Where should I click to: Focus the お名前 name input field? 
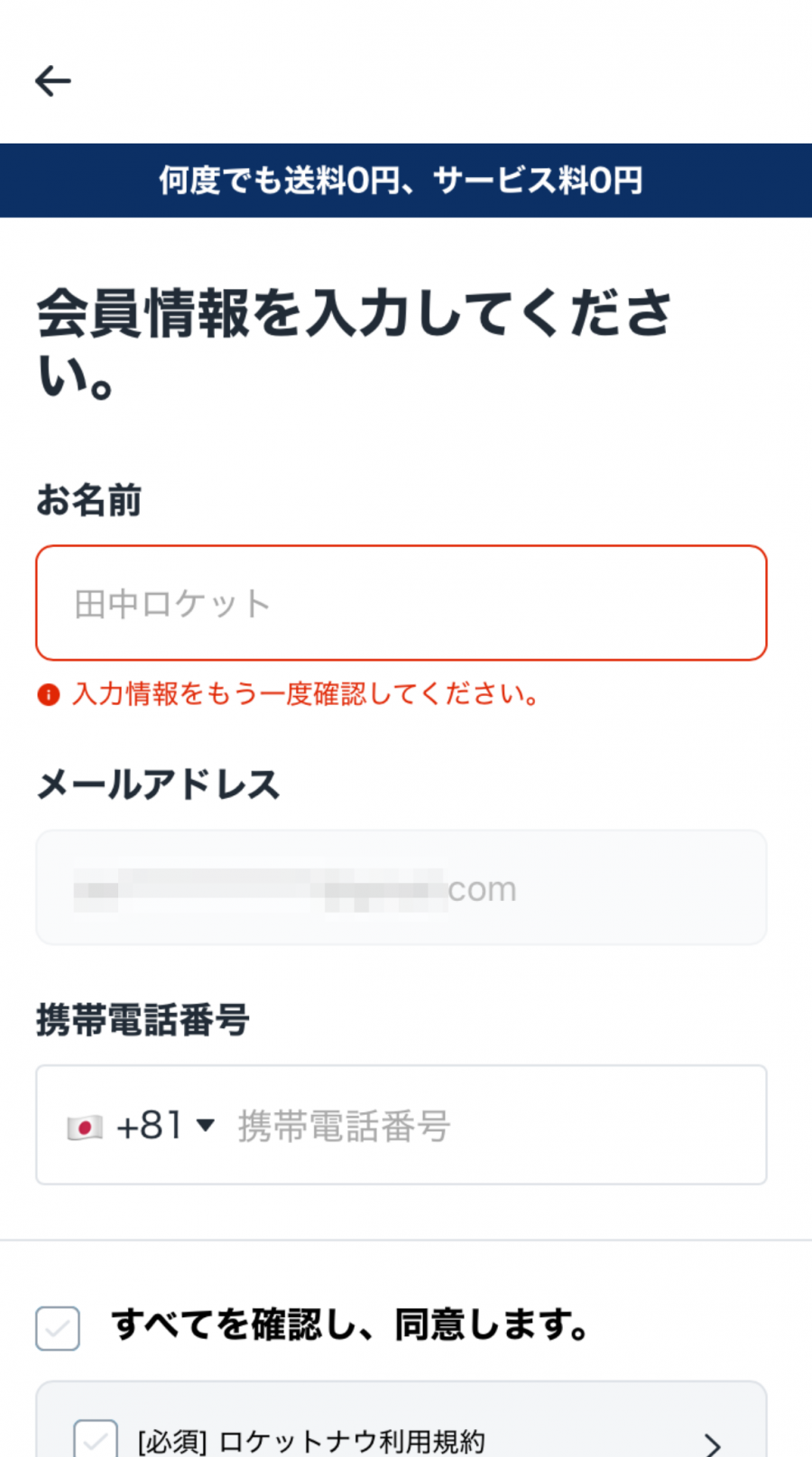(x=401, y=603)
